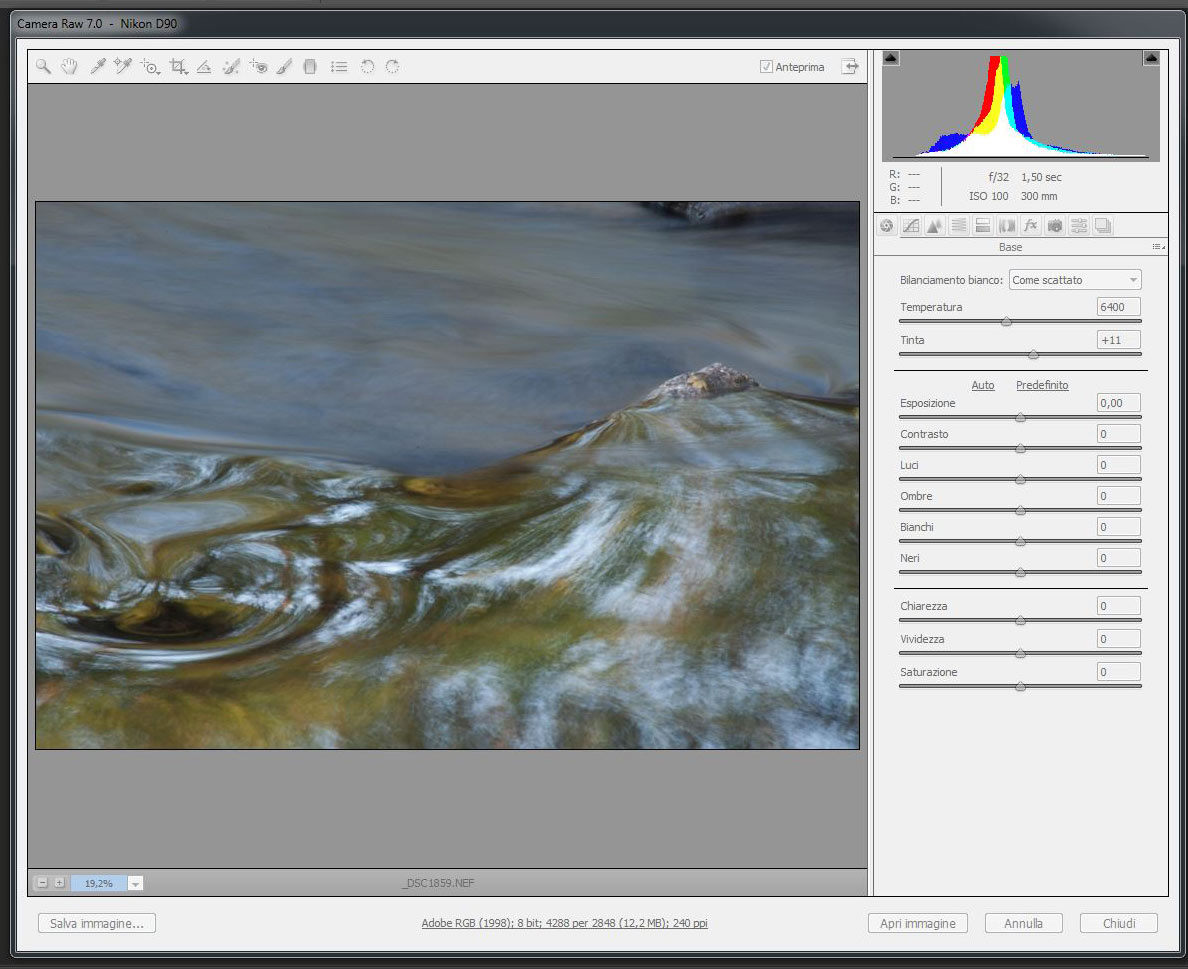1188x969 pixels.
Task: Rotate image 90° counterclockwise
Action: [x=367, y=67]
